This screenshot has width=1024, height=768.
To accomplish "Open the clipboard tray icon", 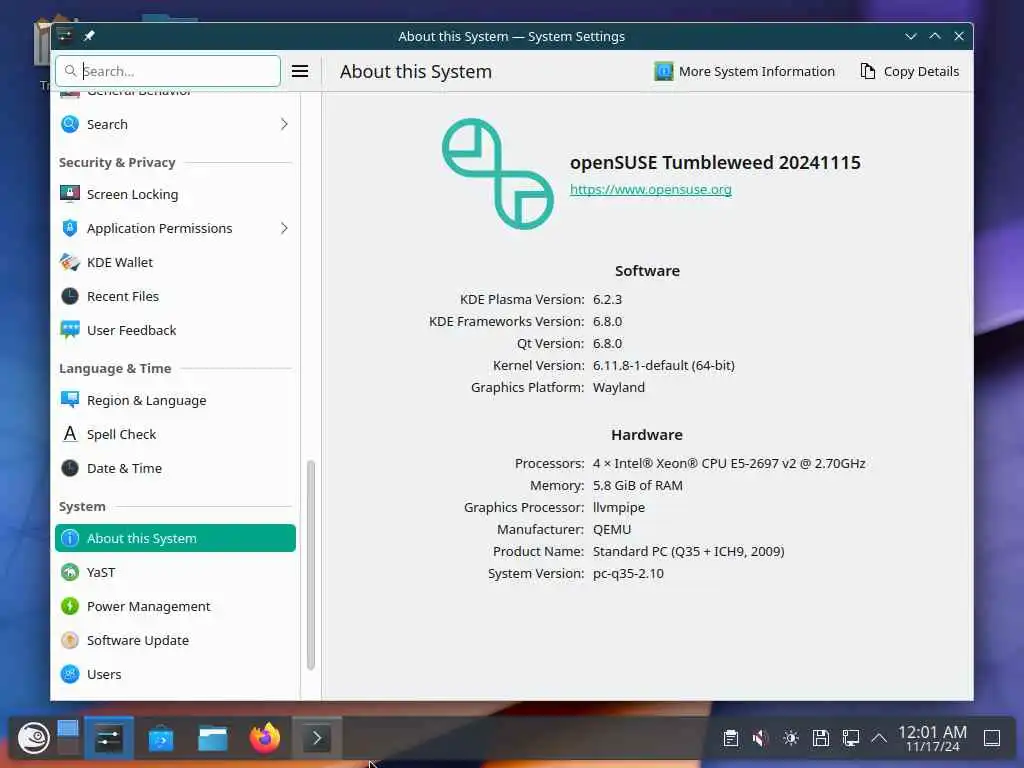I will [731, 739].
